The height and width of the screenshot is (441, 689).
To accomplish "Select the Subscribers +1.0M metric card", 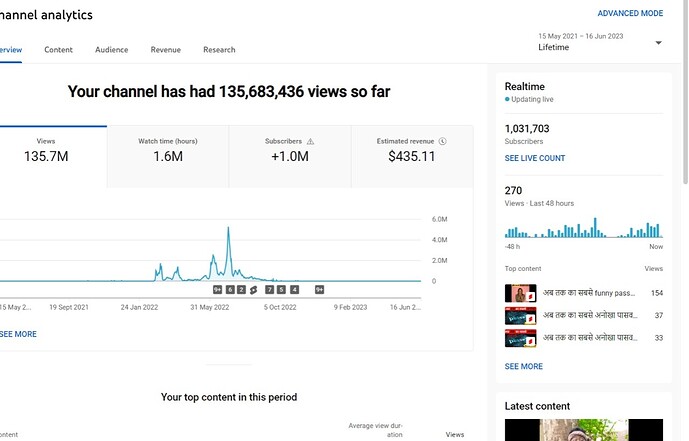I will click(290, 157).
